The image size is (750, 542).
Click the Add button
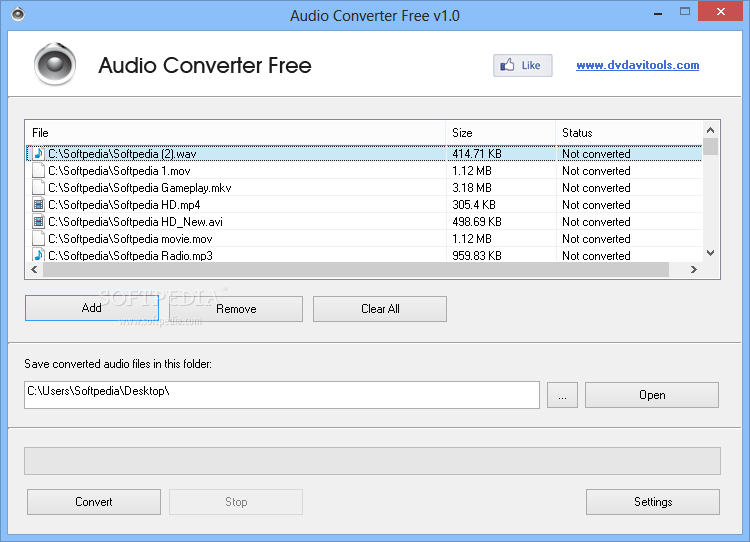(92, 308)
